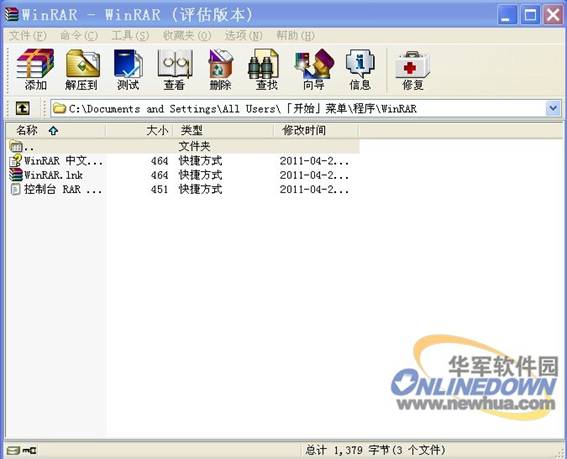Open the 文件(F) menu
The height and width of the screenshot is (459, 567).
[x=27, y=35]
